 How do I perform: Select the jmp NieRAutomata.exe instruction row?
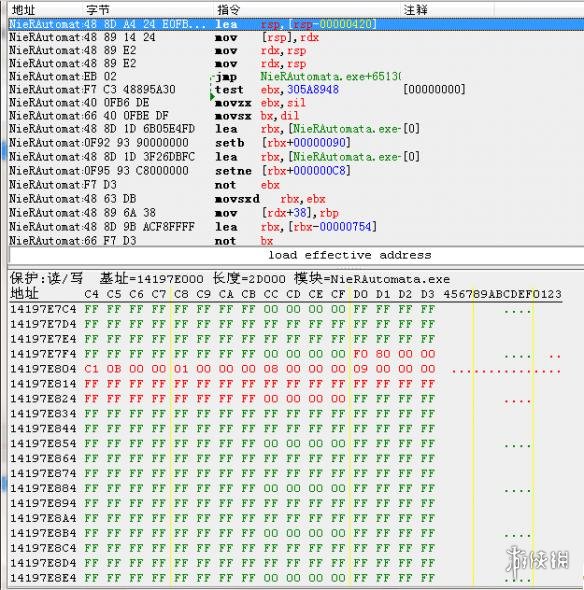click(296, 77)
